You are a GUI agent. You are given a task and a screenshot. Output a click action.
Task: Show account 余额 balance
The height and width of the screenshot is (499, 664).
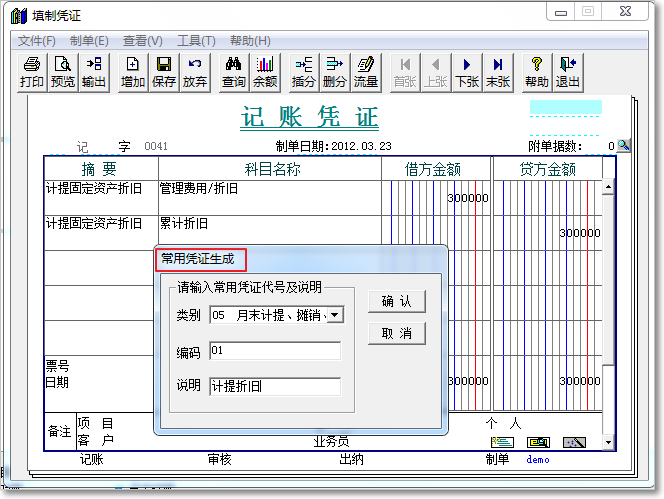(x=265, y=72)
